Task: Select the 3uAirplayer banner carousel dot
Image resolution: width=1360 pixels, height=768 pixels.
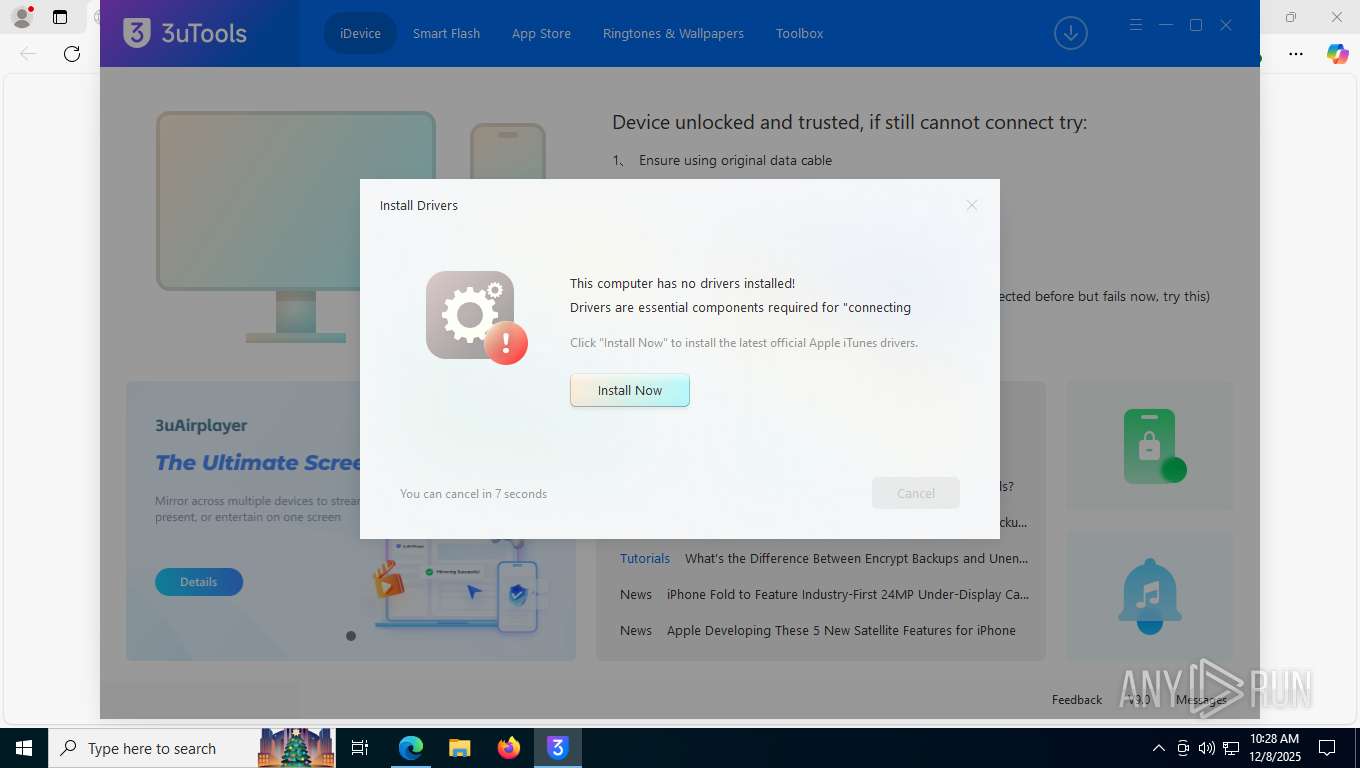Action: (351, 636)
